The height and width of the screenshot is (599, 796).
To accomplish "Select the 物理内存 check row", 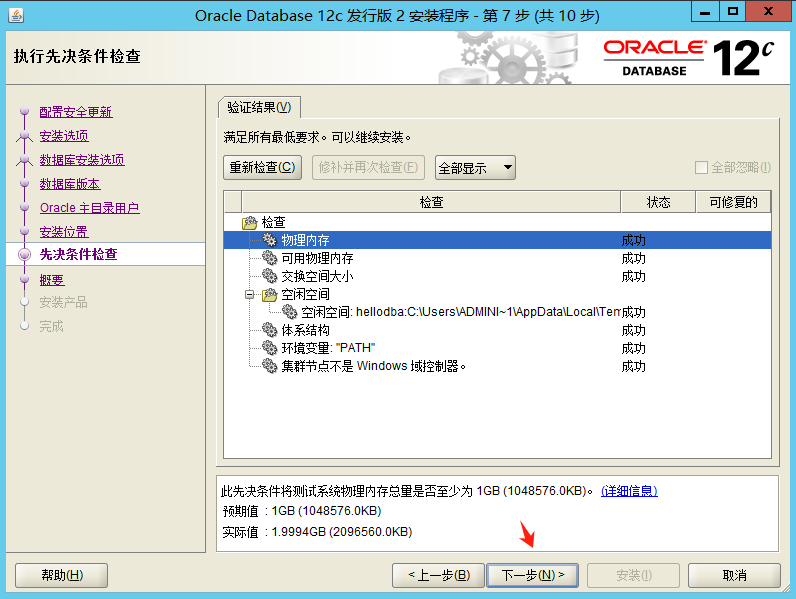I will [498, 240].
